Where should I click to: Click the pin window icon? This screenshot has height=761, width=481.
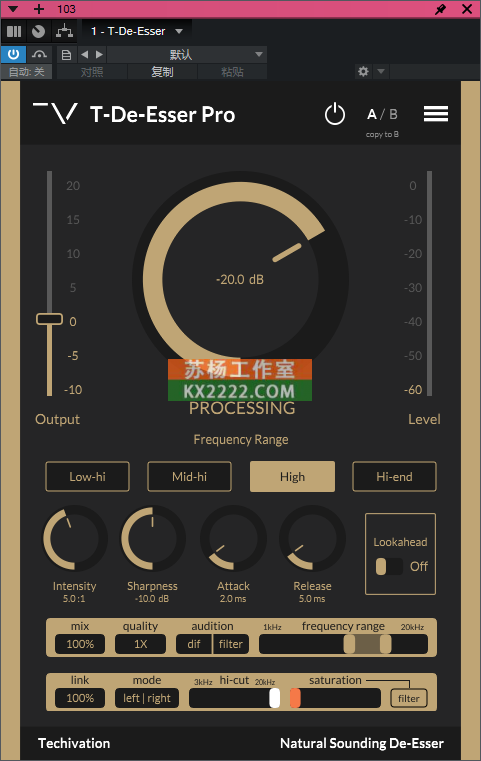[440, 9]
